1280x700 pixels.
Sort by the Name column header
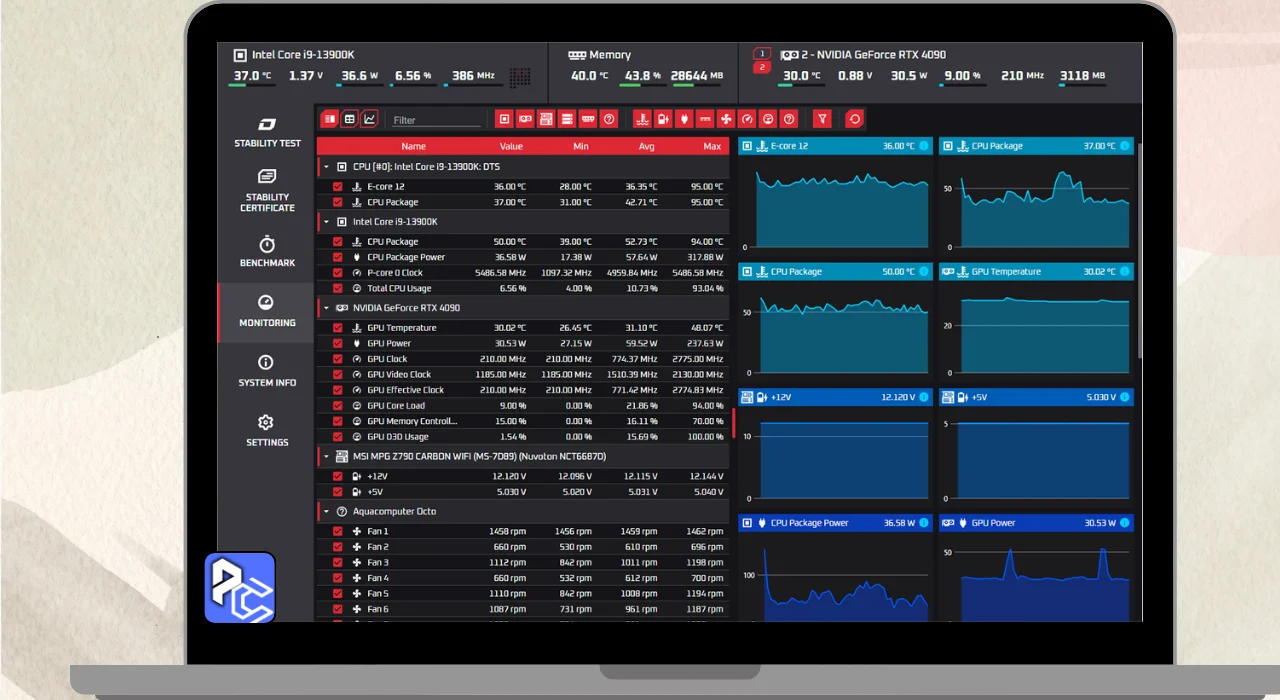413,147
